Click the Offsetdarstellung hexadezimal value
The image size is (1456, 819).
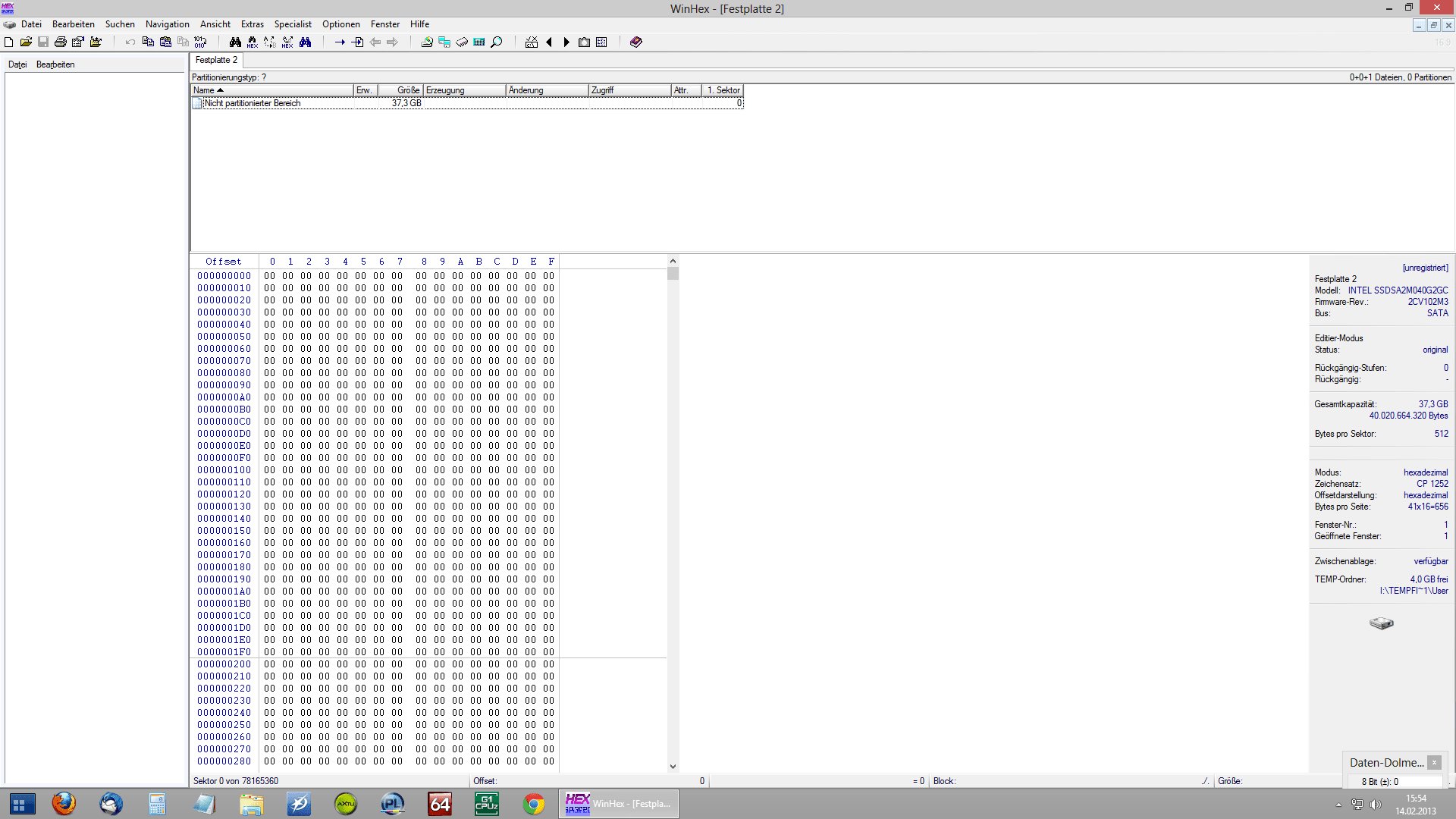point(1426,495)
